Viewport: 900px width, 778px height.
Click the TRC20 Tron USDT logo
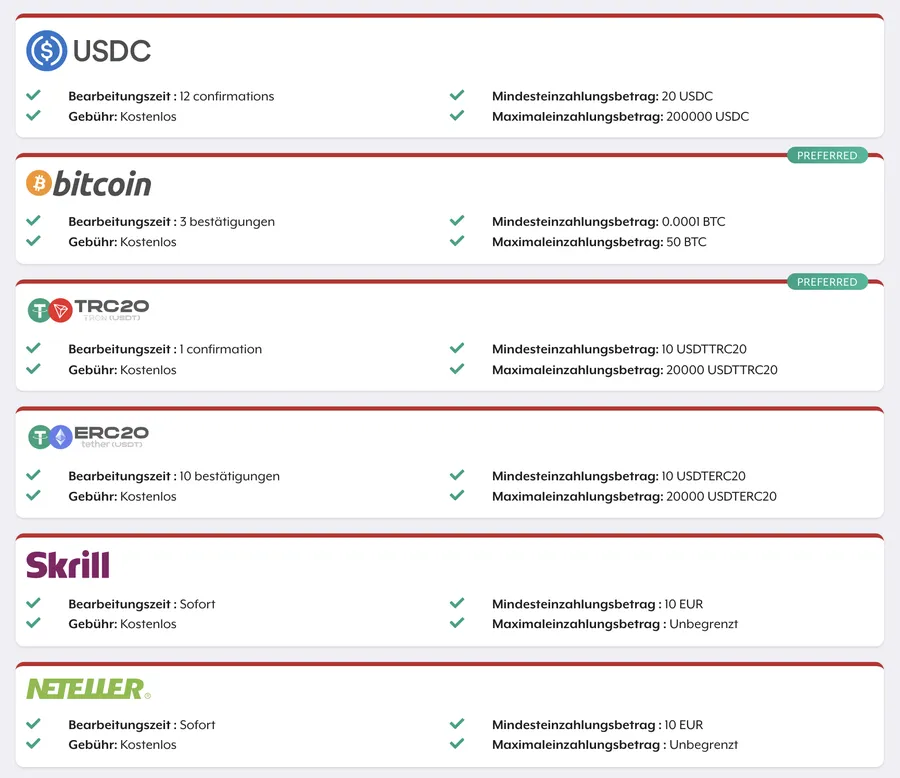[x=88, y=308]
